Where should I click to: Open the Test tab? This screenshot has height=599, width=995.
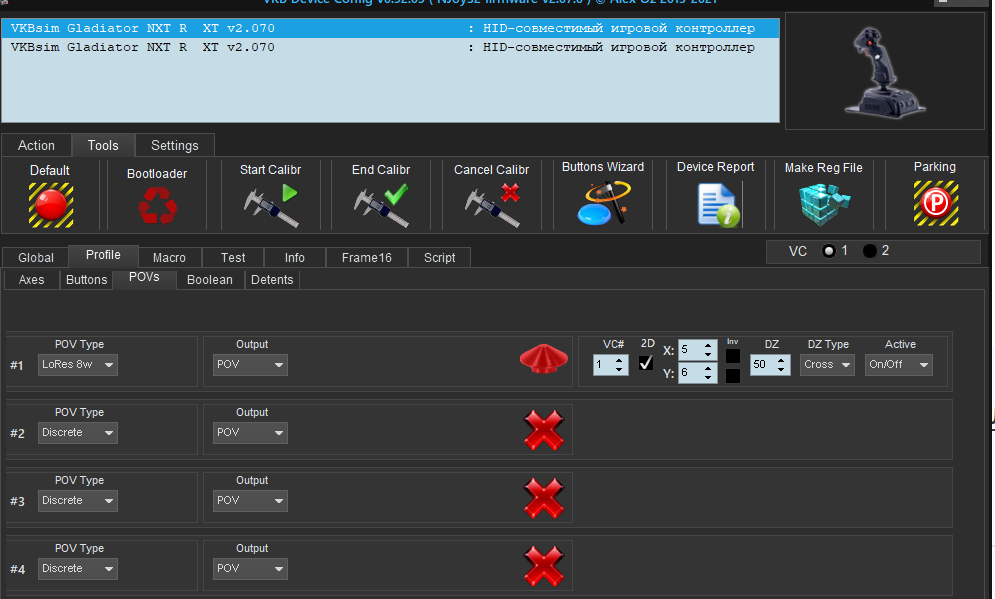(233, 258)
